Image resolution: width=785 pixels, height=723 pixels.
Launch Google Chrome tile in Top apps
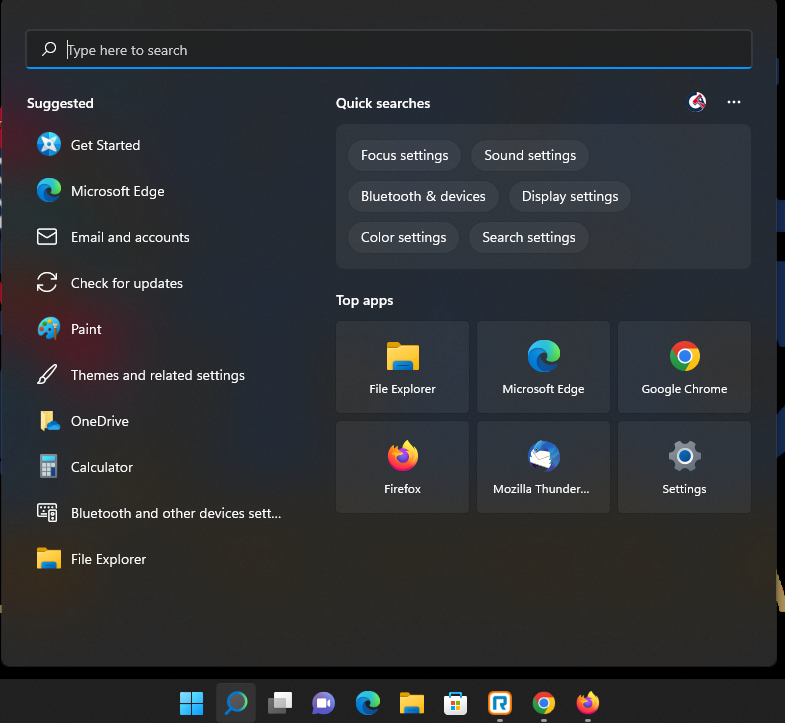[684, 367]
